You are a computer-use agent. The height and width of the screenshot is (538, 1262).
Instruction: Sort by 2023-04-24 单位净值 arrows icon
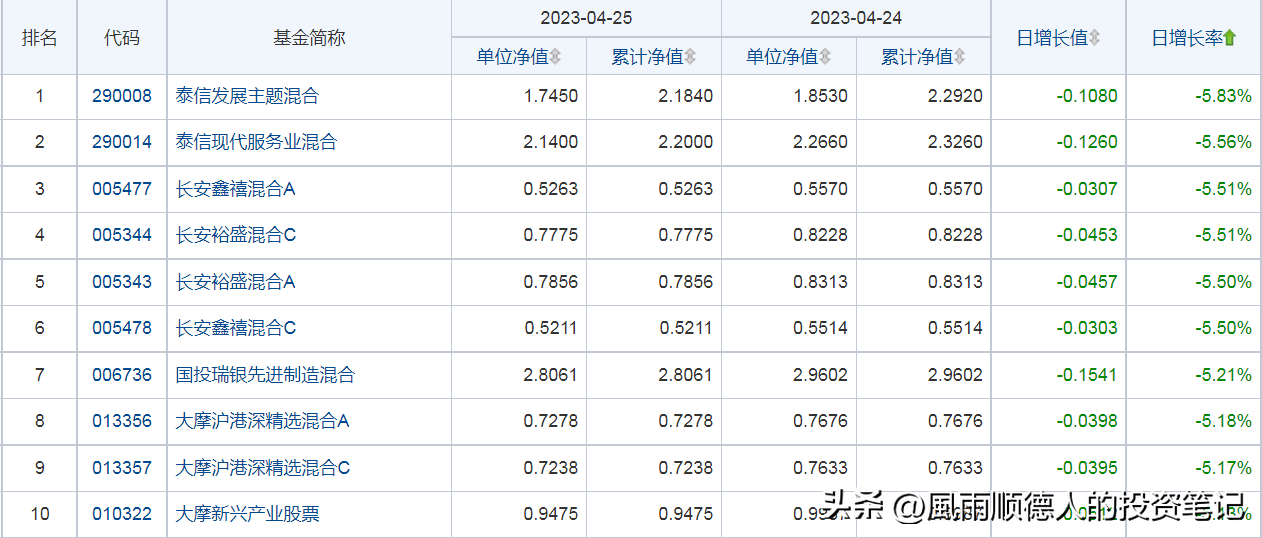[826, 58]
